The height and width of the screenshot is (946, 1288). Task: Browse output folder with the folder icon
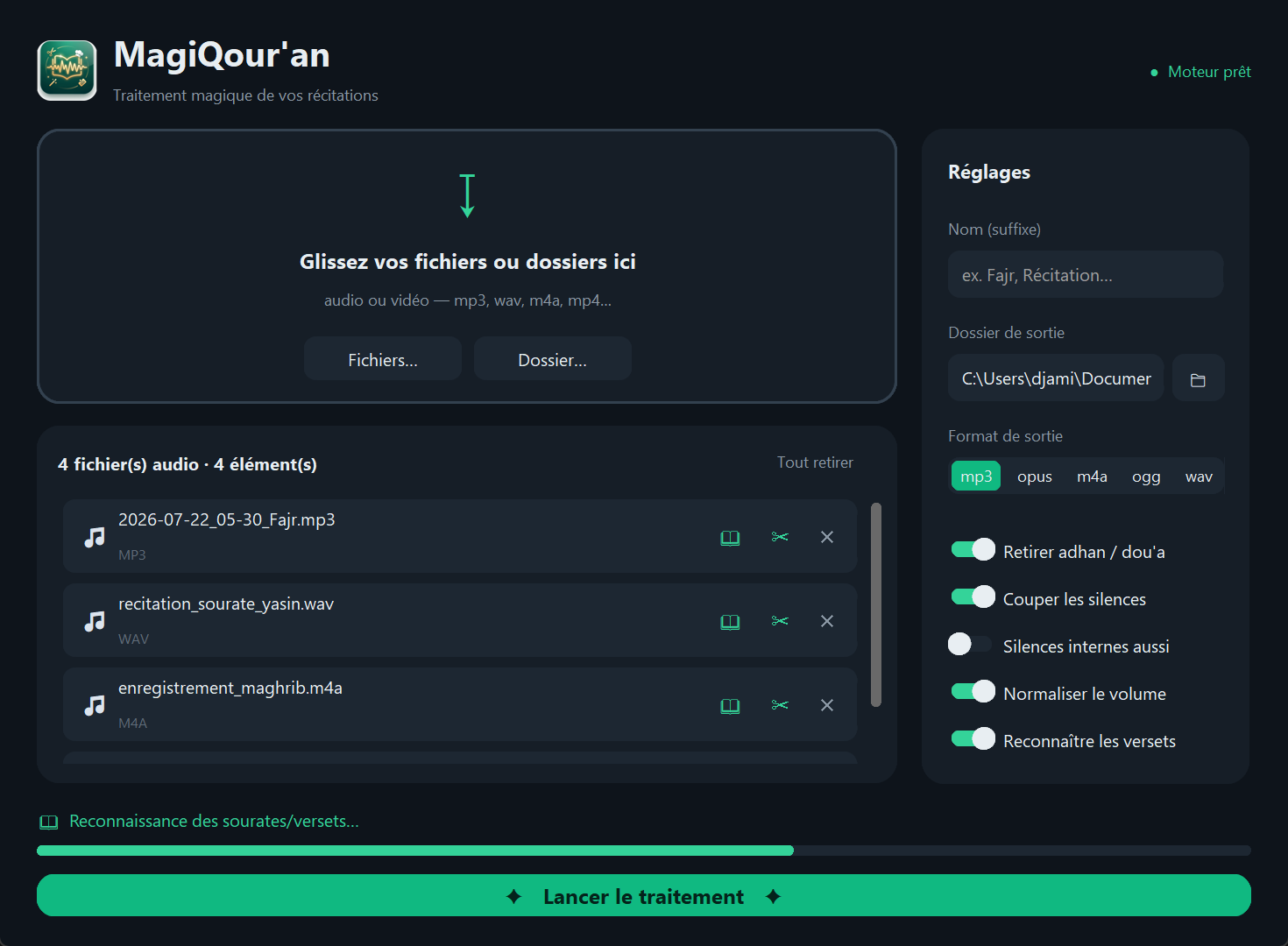point(1198,378)
